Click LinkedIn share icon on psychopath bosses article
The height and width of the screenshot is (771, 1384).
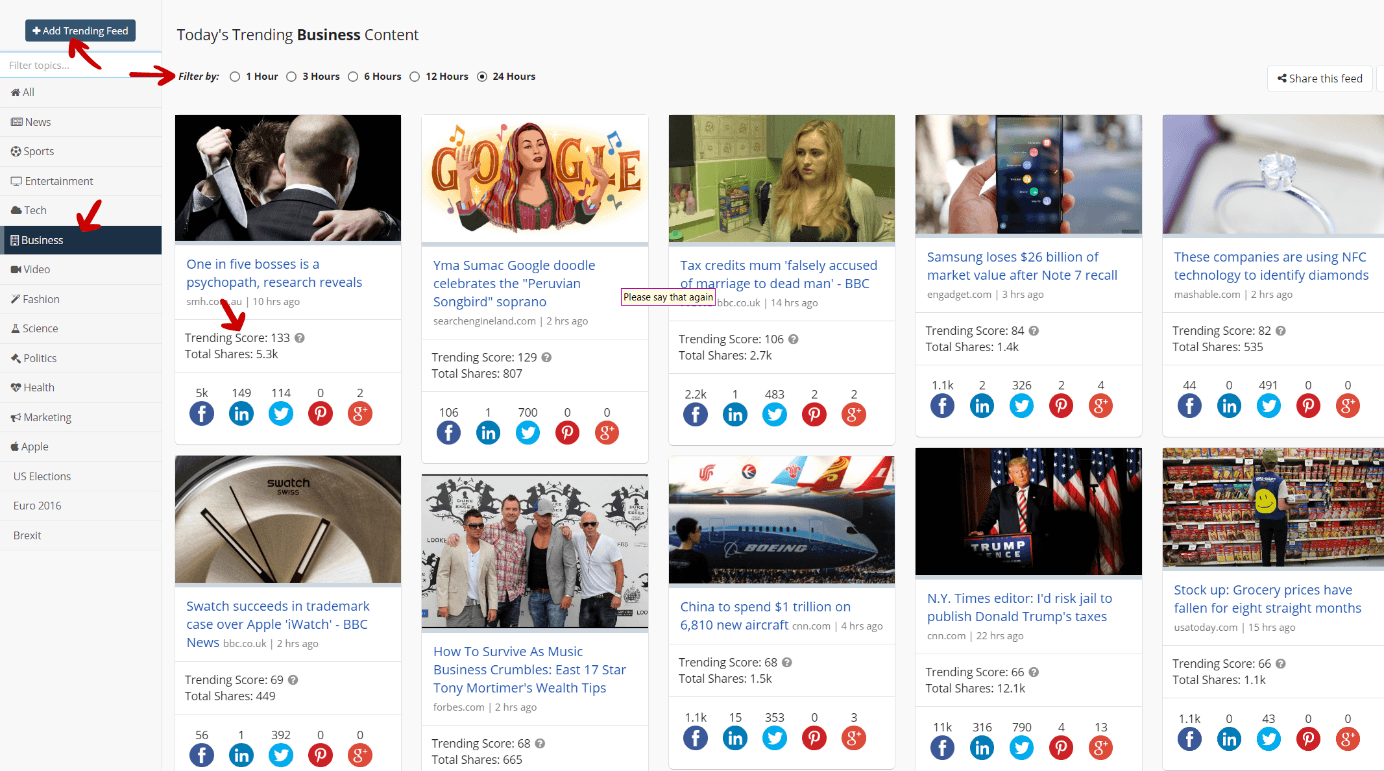241,413
